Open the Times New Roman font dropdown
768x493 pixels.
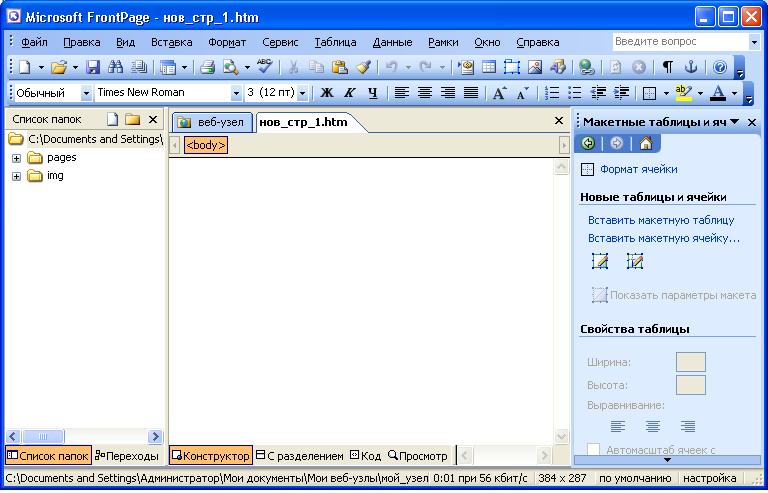[x=236, y=93]
